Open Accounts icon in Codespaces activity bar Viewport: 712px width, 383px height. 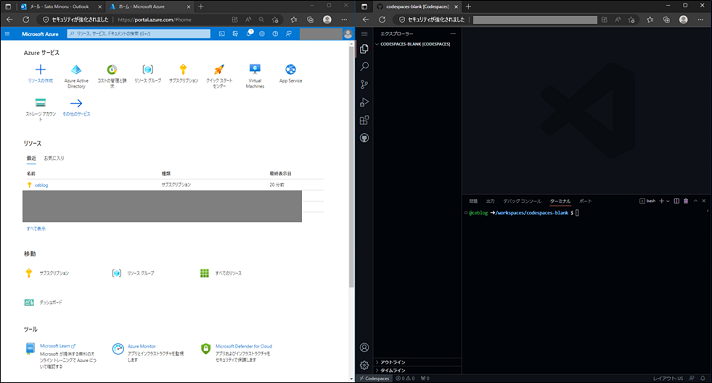pyautogui.click(x=364, y=348)
